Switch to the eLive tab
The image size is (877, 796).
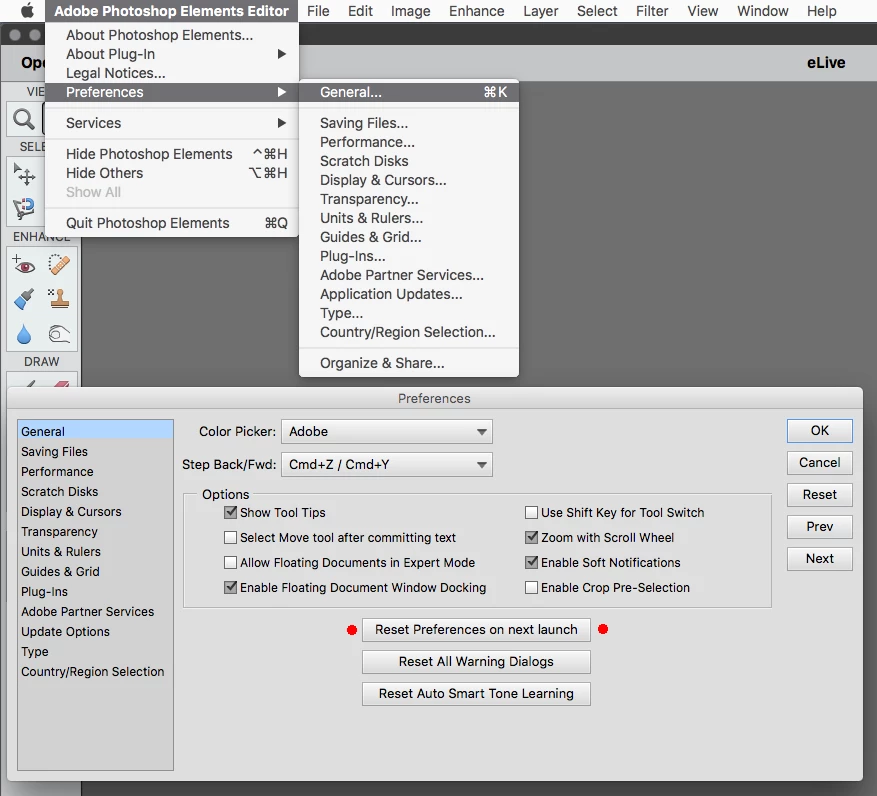click(826, 63)
